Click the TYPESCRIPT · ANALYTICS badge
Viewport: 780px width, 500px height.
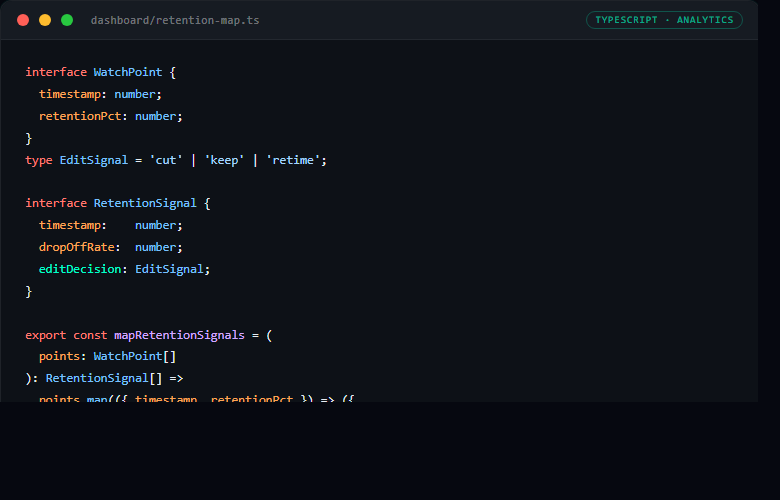[x=664, y=20]
